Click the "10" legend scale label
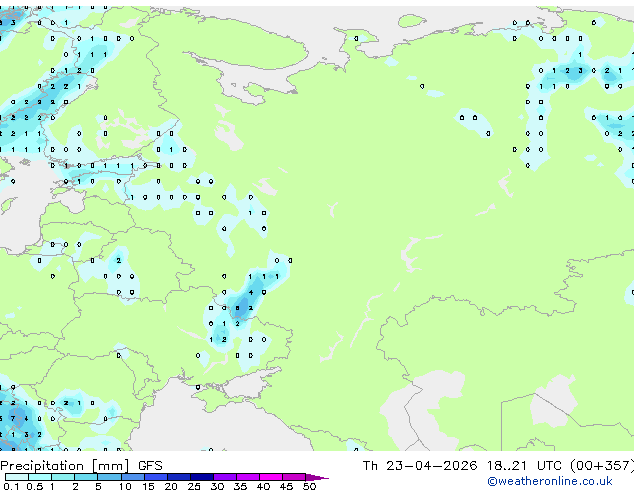634x490 pixels. click(x=125, y=486)
